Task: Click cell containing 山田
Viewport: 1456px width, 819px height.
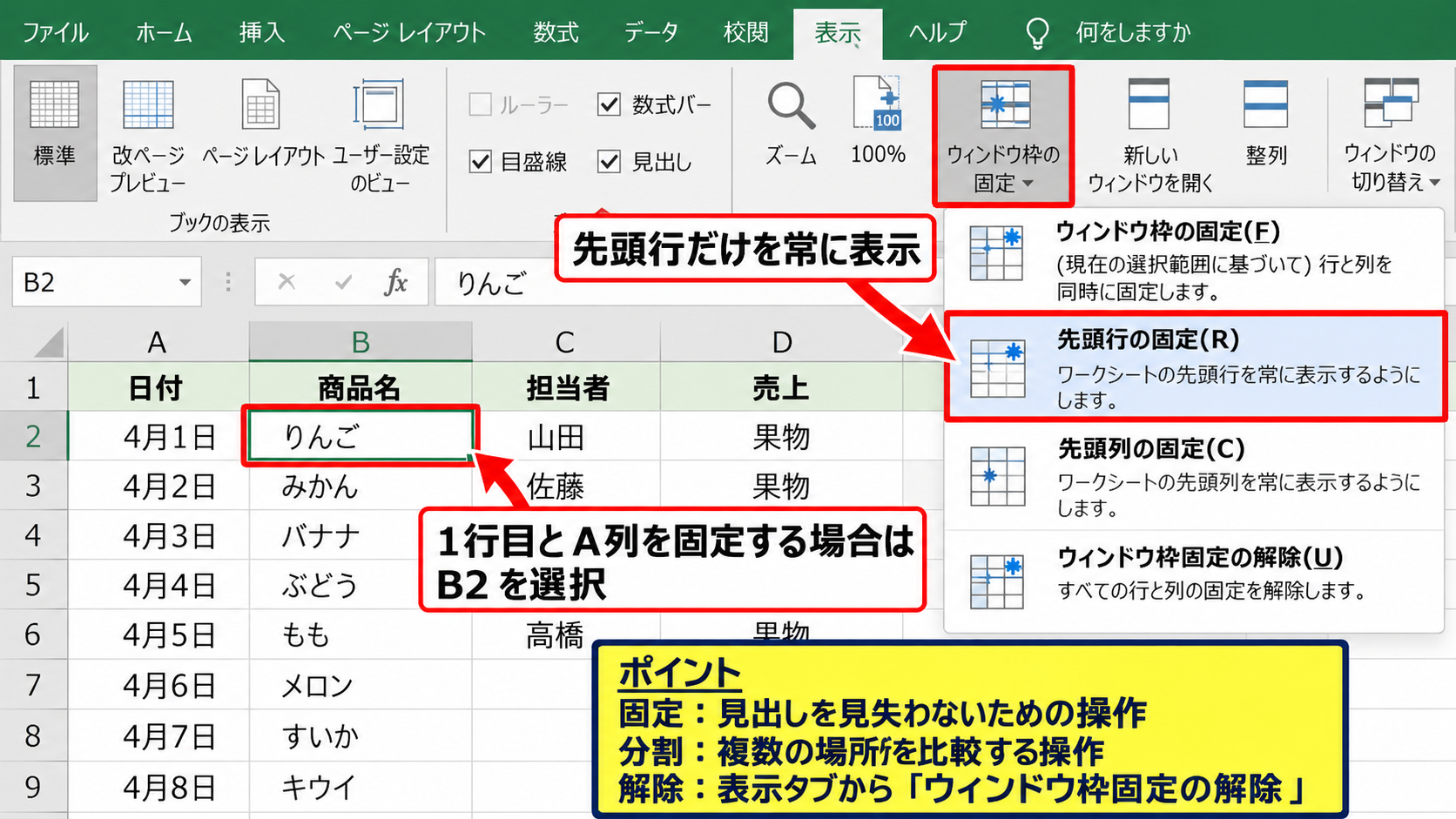Action: click(x=566, y=436)
